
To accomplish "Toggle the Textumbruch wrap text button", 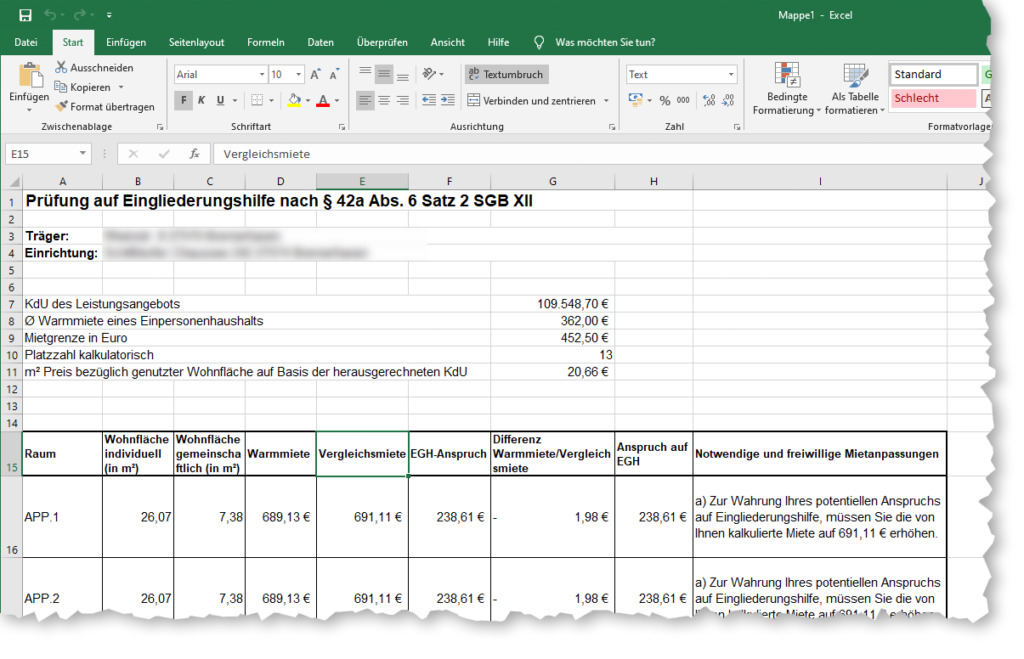I will coord(506,75).
